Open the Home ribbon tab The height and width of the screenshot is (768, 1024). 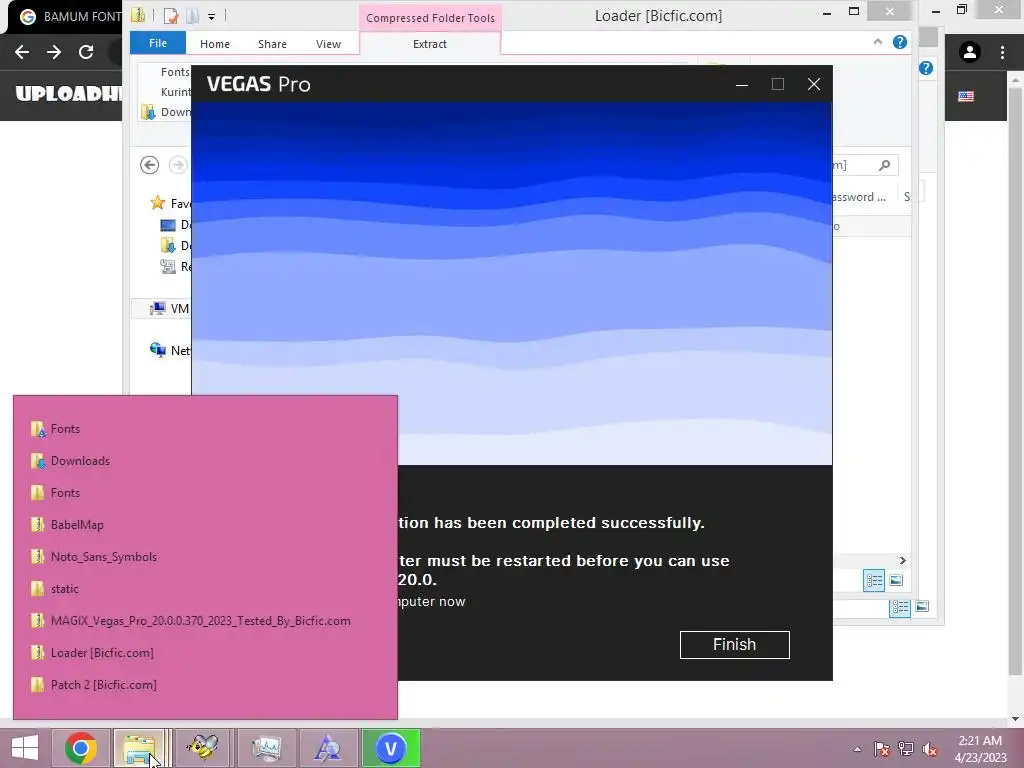point(215,44)
